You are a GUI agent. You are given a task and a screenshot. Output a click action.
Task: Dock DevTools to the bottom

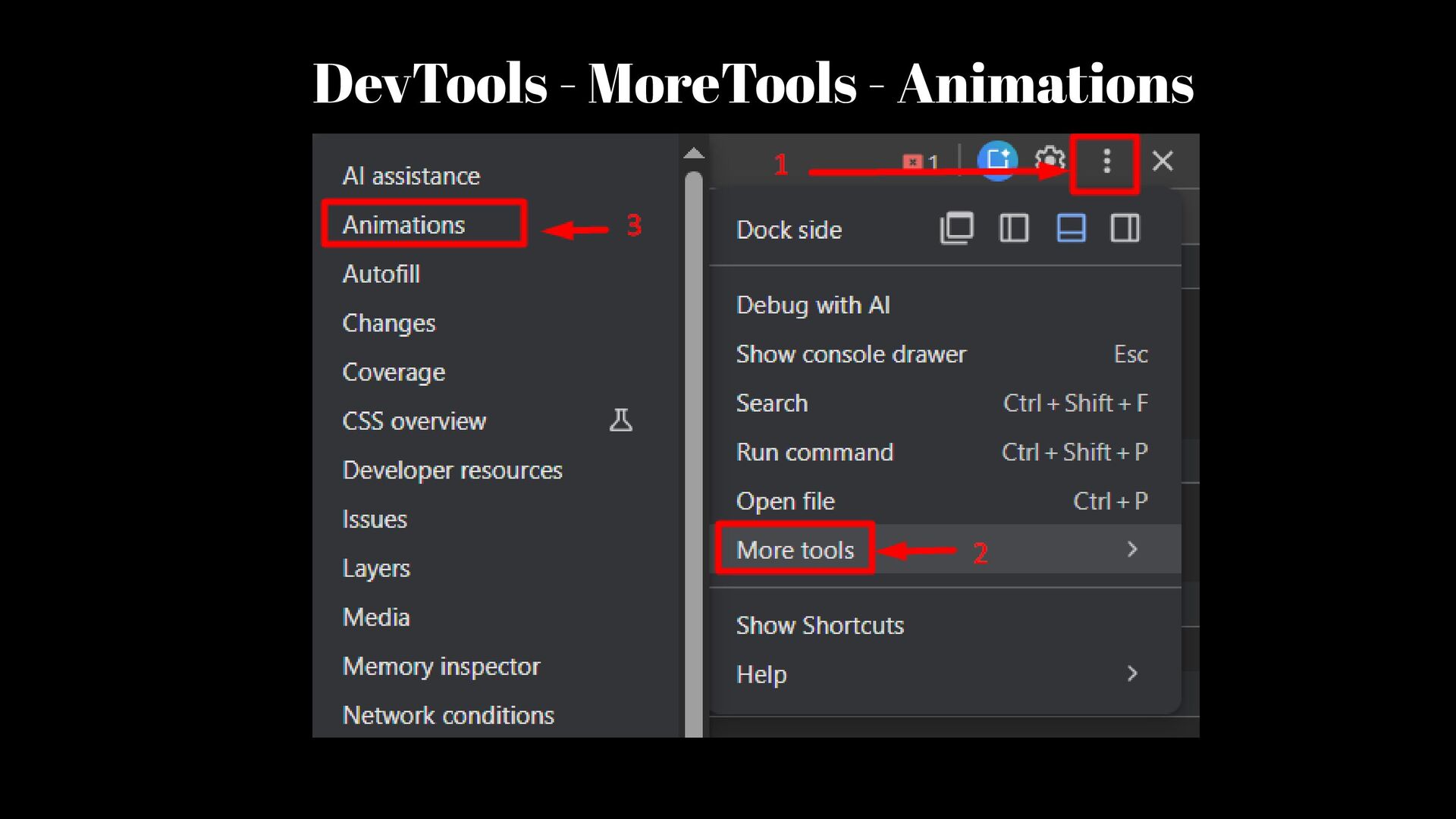[1071, 228]
